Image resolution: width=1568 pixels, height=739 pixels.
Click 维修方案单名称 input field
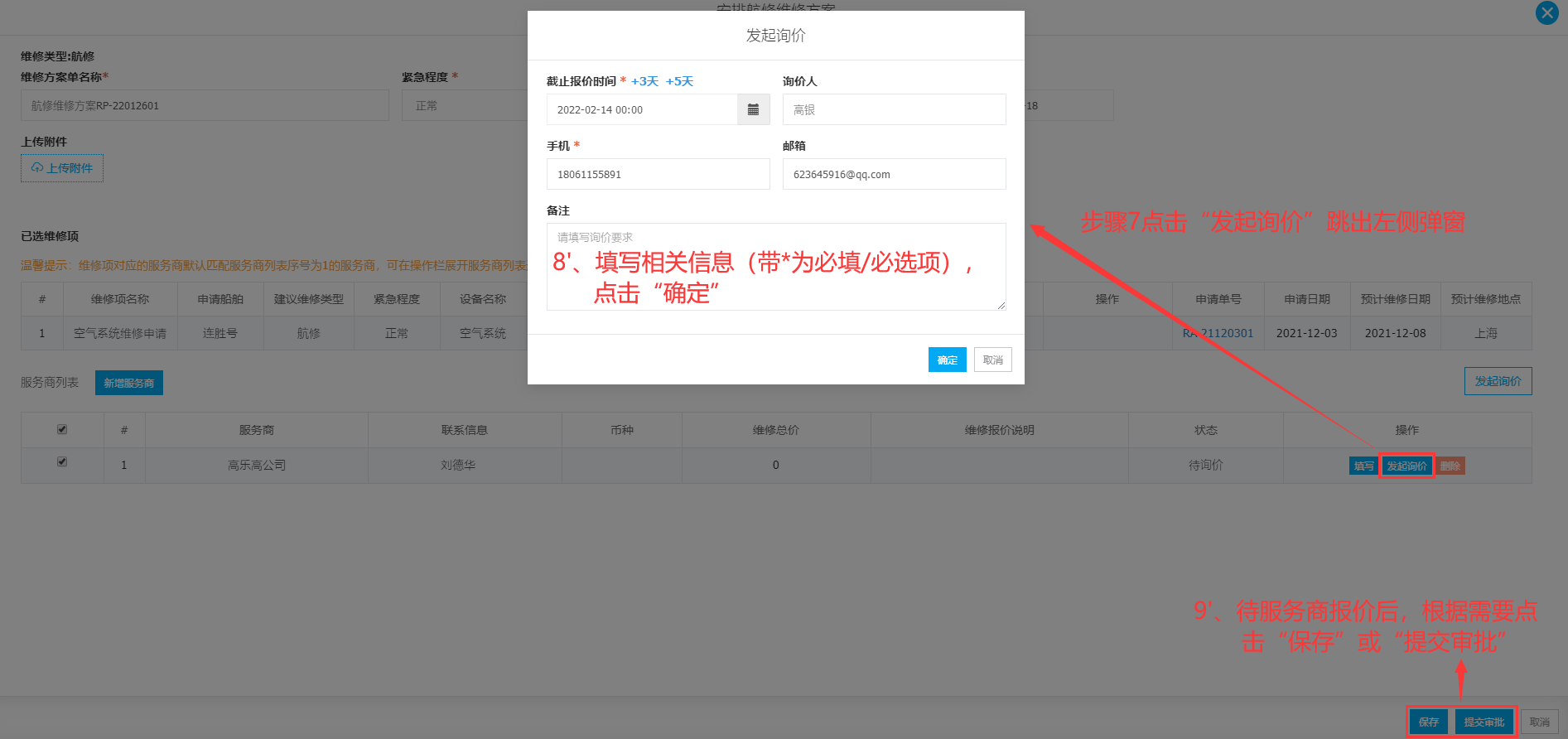(205, 105)
